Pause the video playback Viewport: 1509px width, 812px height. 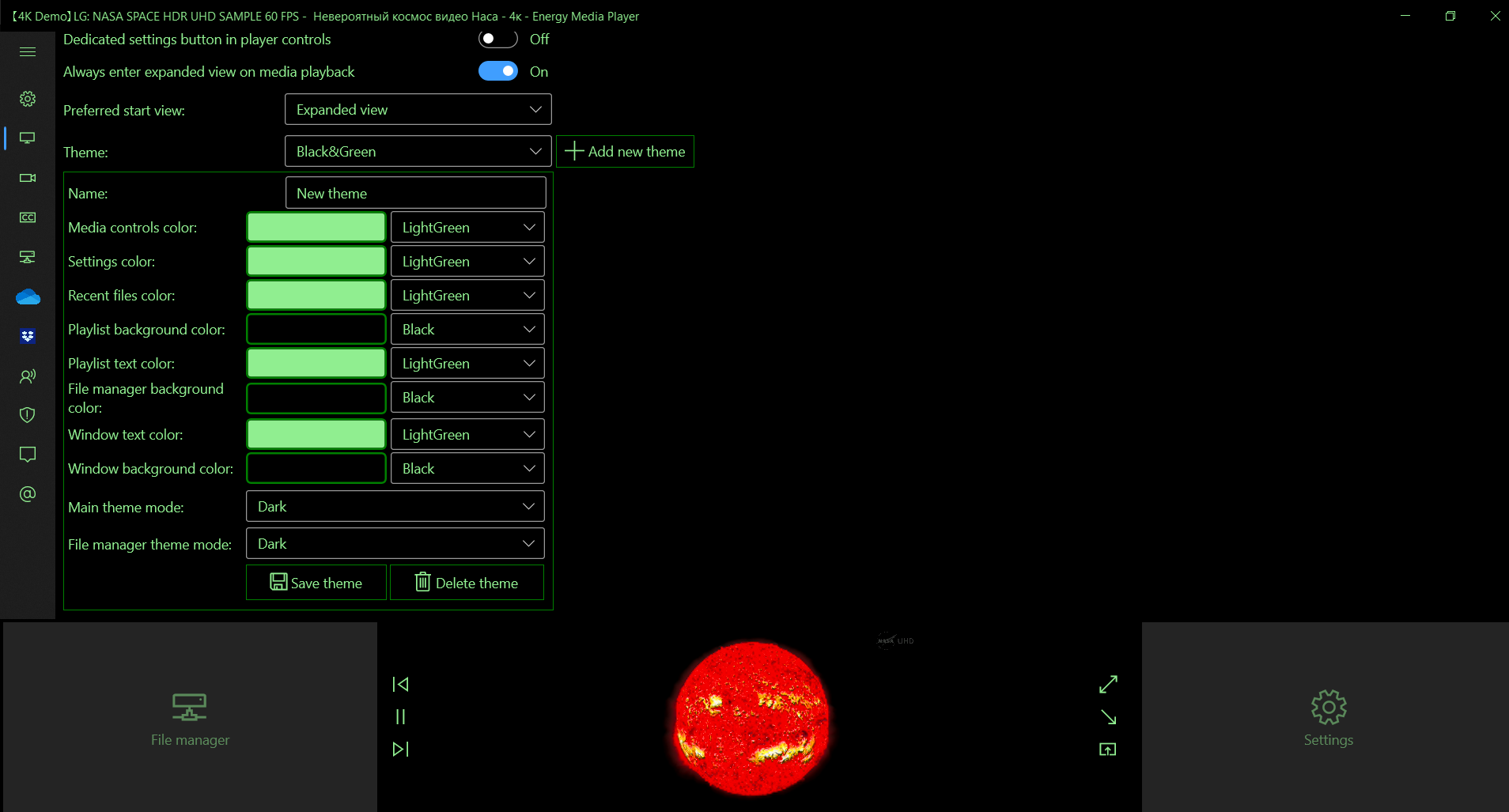[400, 716]
